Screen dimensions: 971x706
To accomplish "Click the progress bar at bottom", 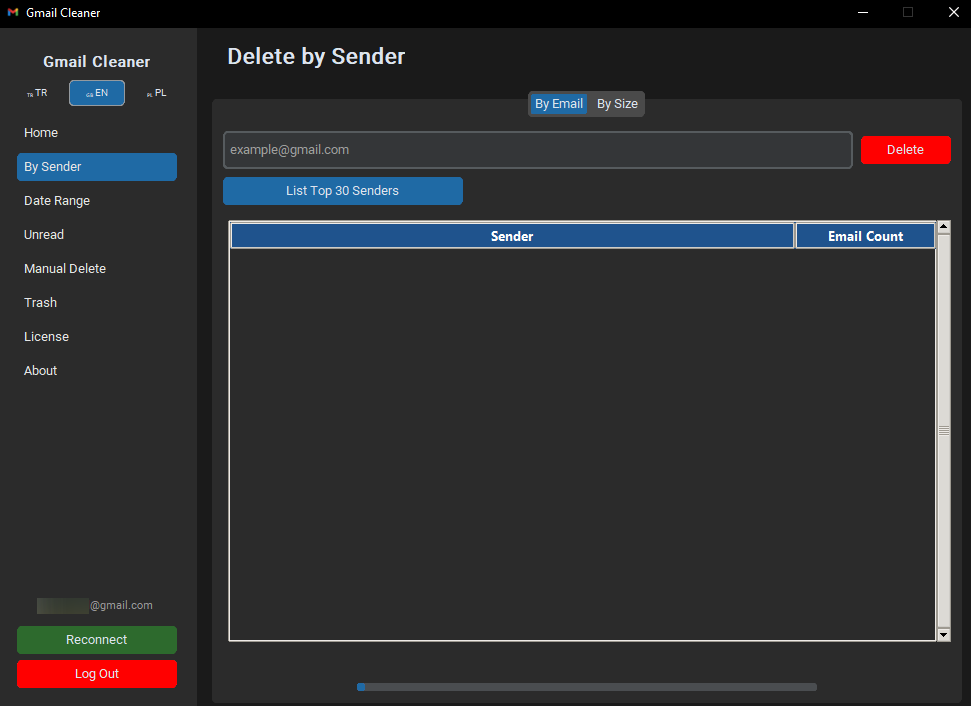I will (586, 687).
